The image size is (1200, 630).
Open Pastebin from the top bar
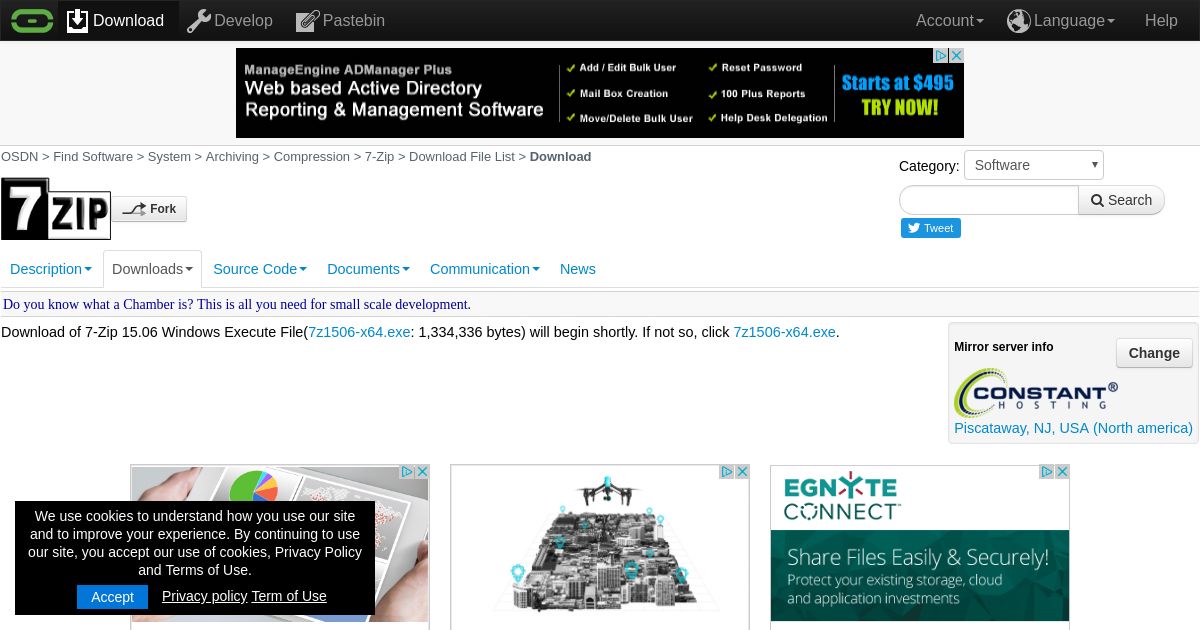341,20
